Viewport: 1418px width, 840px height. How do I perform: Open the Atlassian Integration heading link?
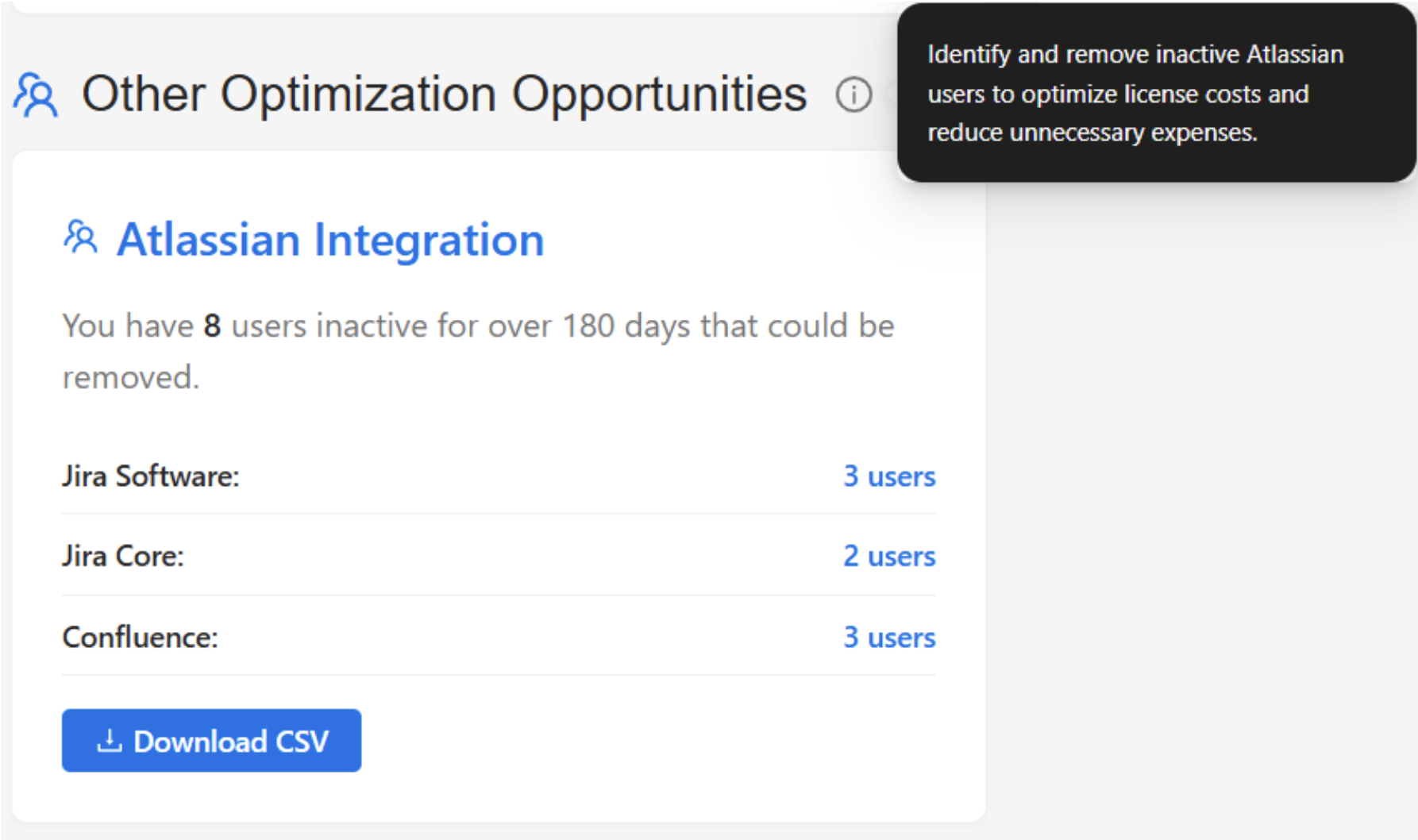point(330,239)
